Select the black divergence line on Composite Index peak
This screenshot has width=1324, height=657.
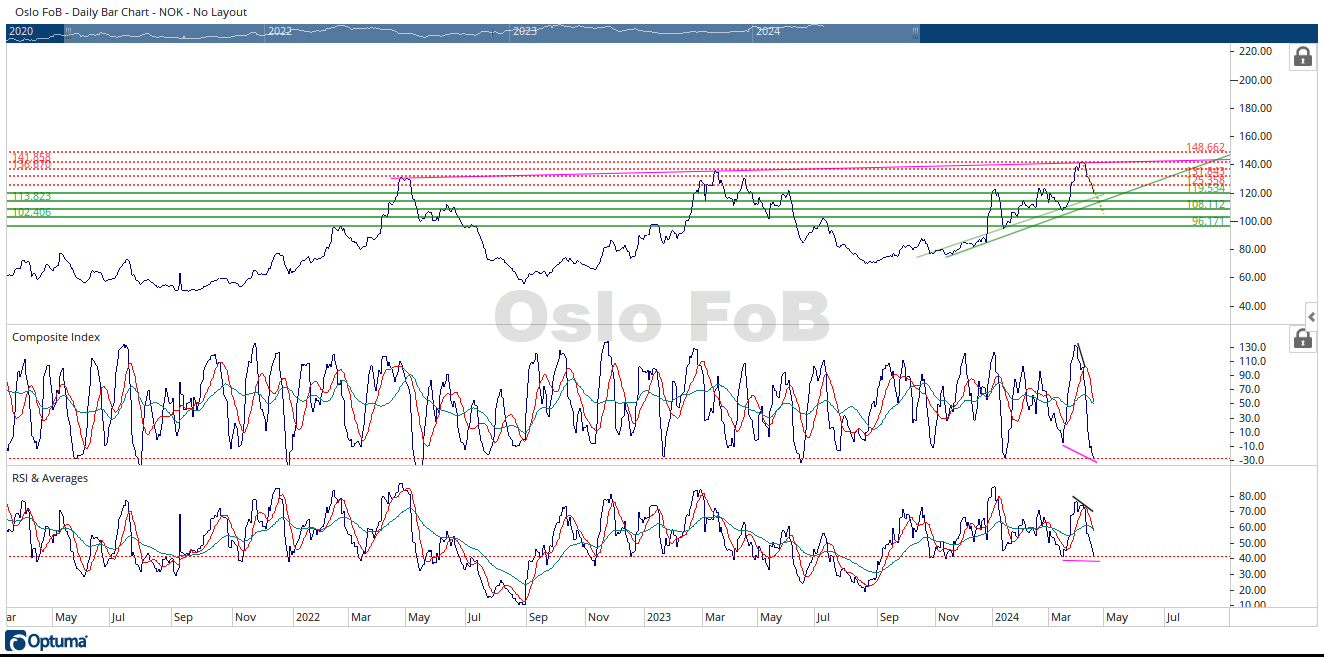pos(1083,355)
